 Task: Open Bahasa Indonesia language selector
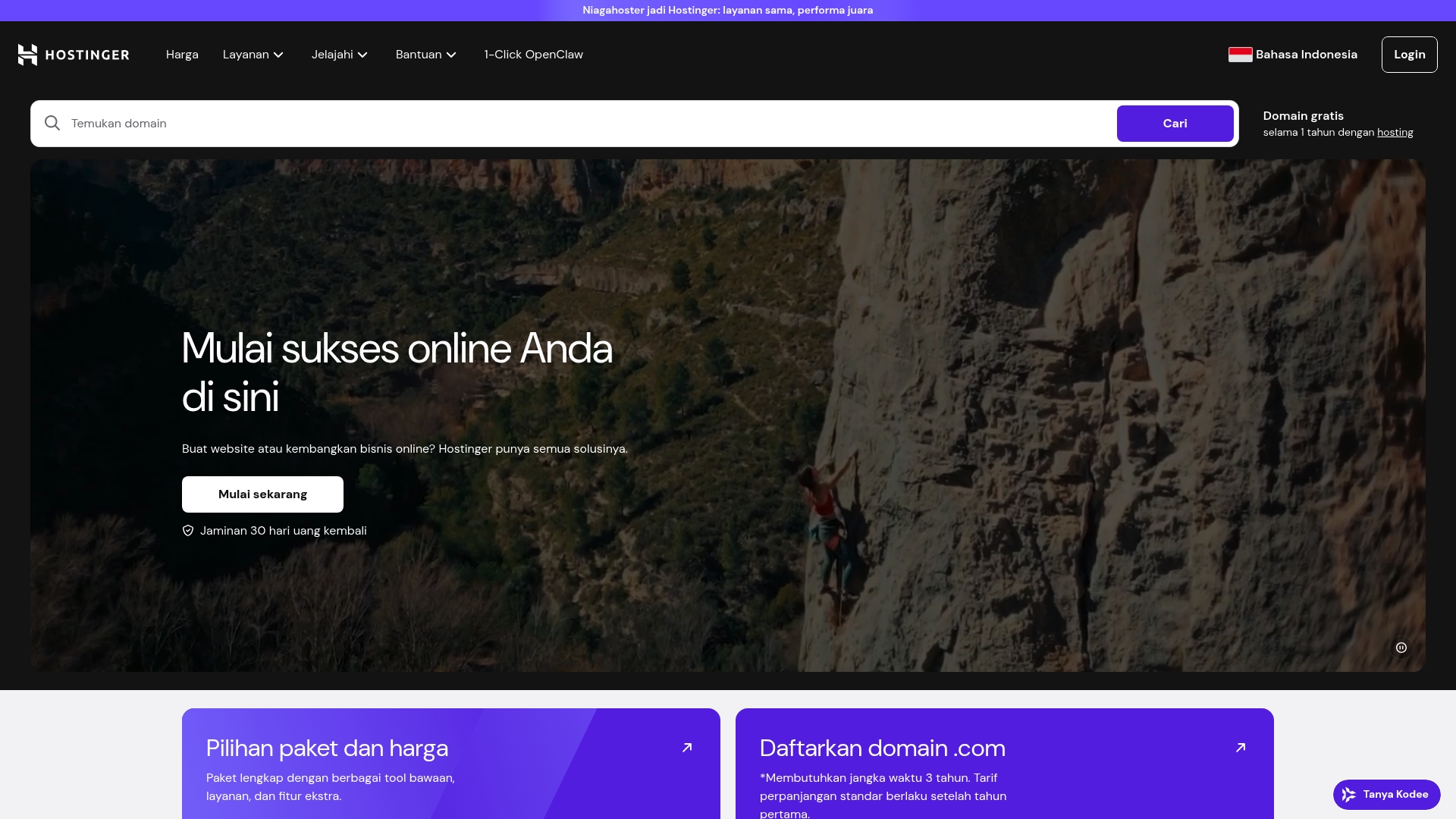click(x=1306, y=55)
